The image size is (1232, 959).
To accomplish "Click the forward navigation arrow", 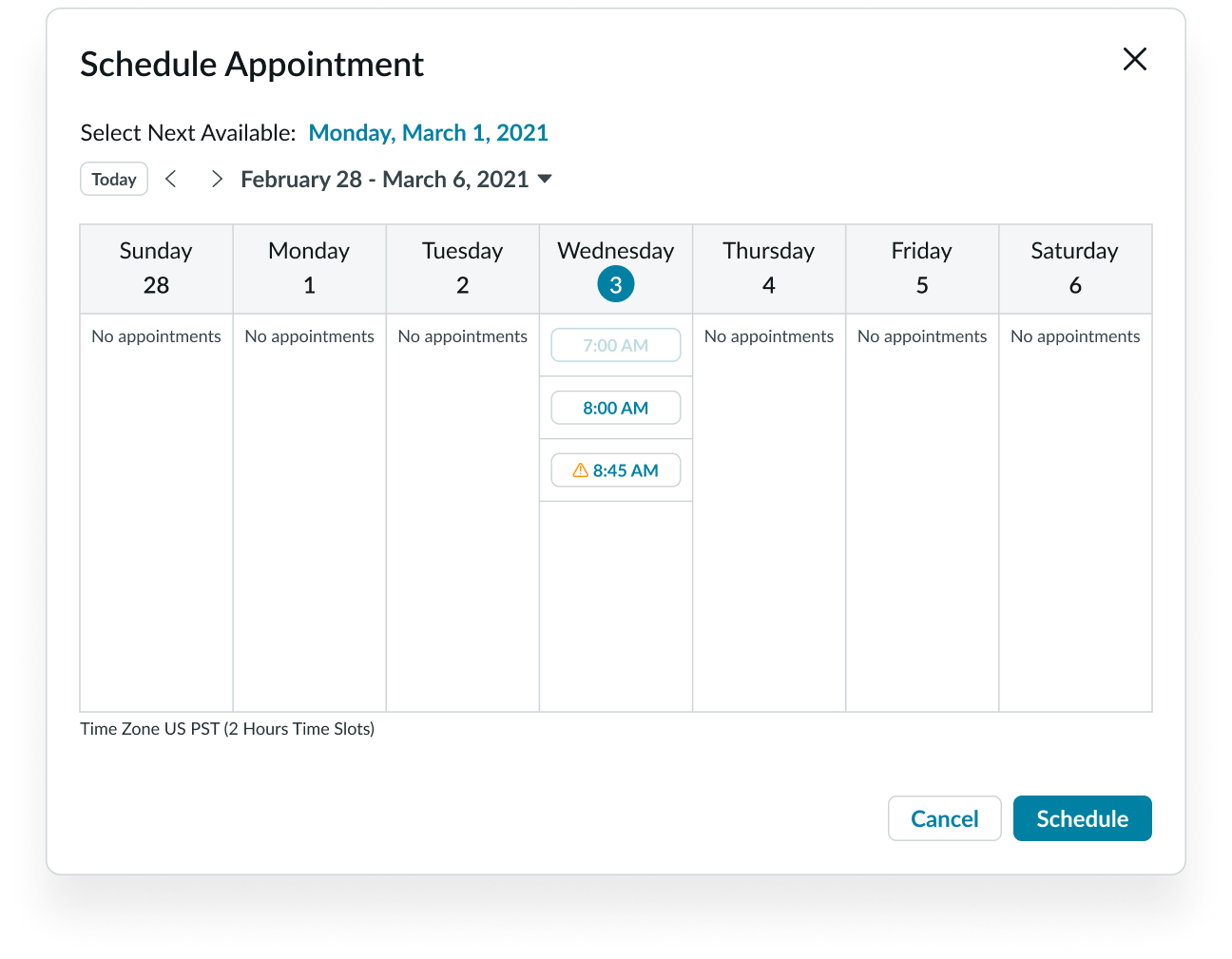I will point(217,179).
